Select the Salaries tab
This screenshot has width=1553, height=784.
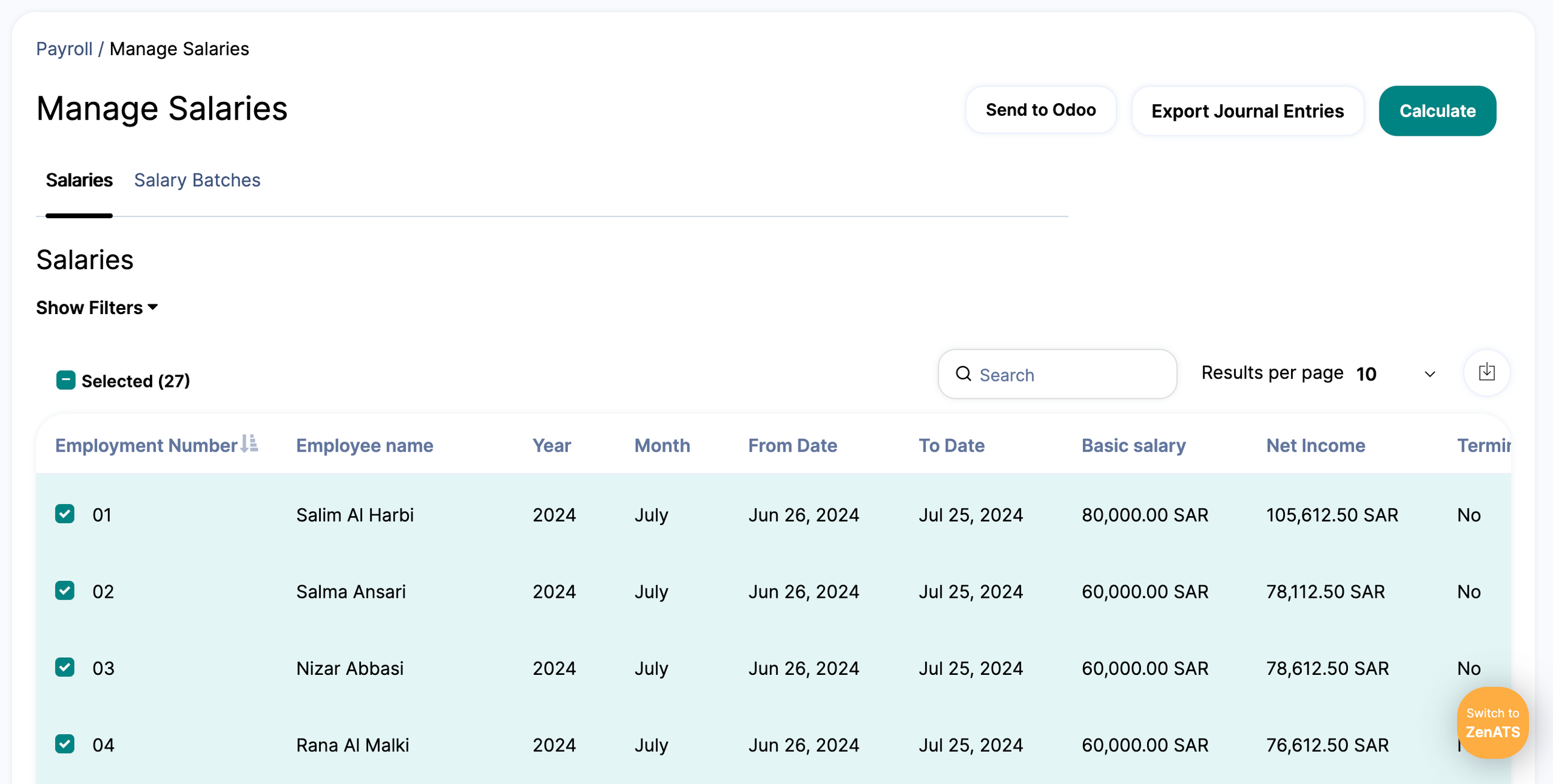click(x=79, y=180)
